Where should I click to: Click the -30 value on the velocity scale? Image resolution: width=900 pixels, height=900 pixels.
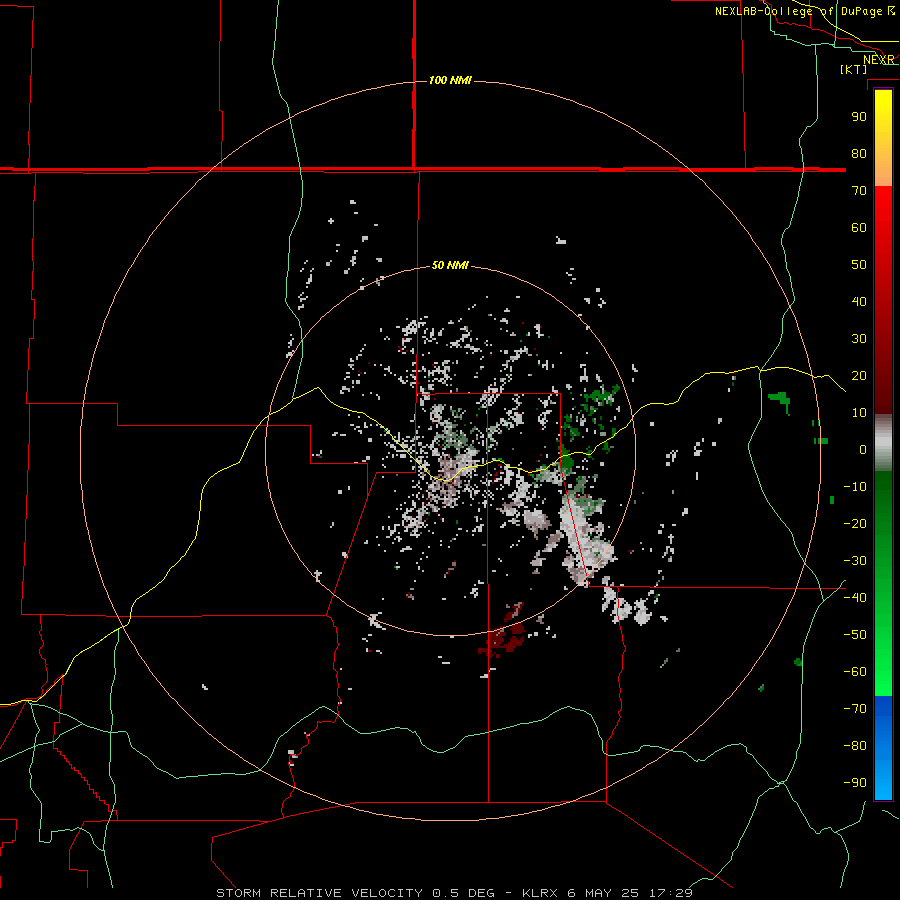[855, 561]
